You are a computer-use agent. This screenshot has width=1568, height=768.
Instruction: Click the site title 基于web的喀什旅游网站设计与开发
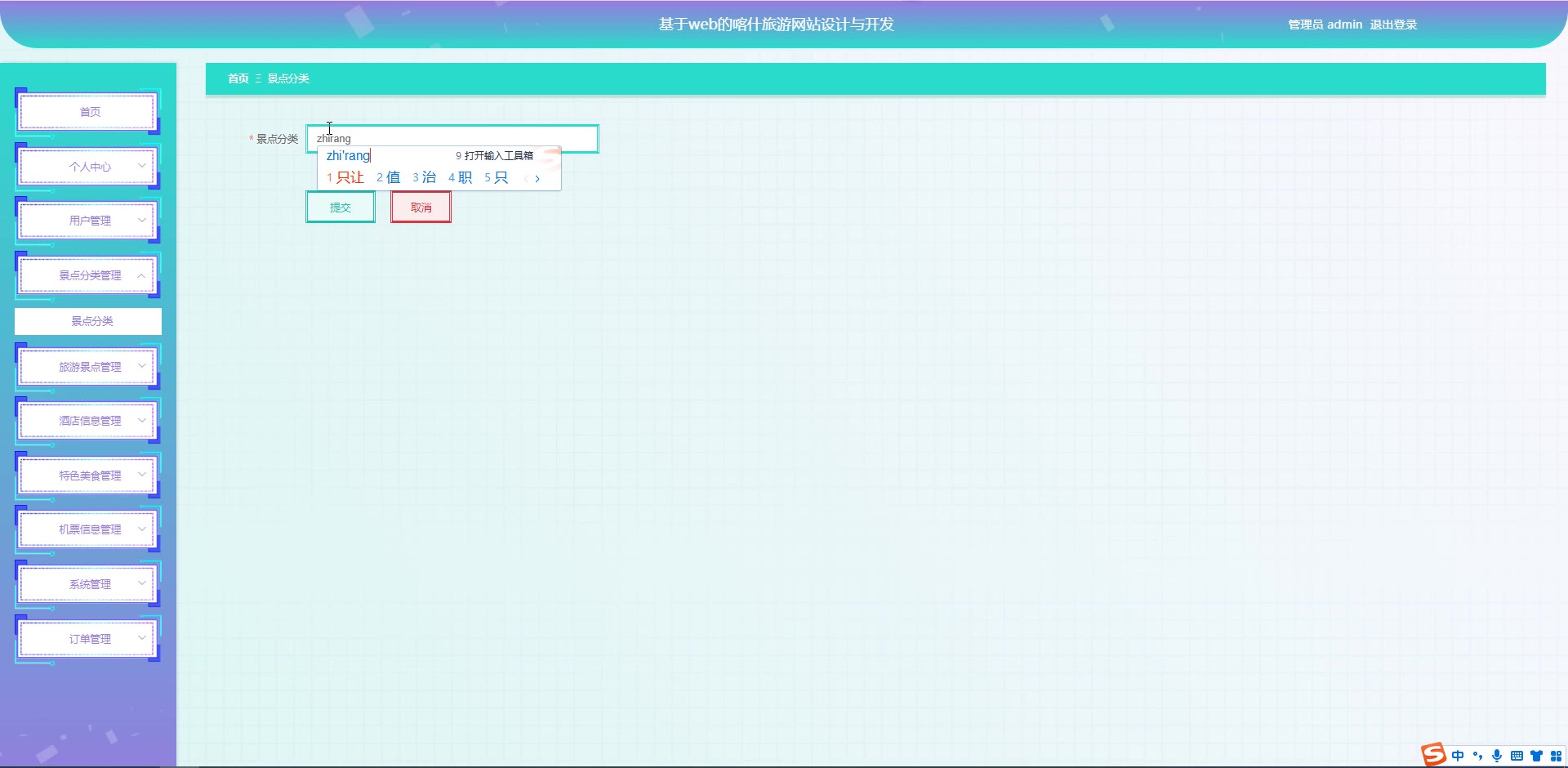click(777, 25)
